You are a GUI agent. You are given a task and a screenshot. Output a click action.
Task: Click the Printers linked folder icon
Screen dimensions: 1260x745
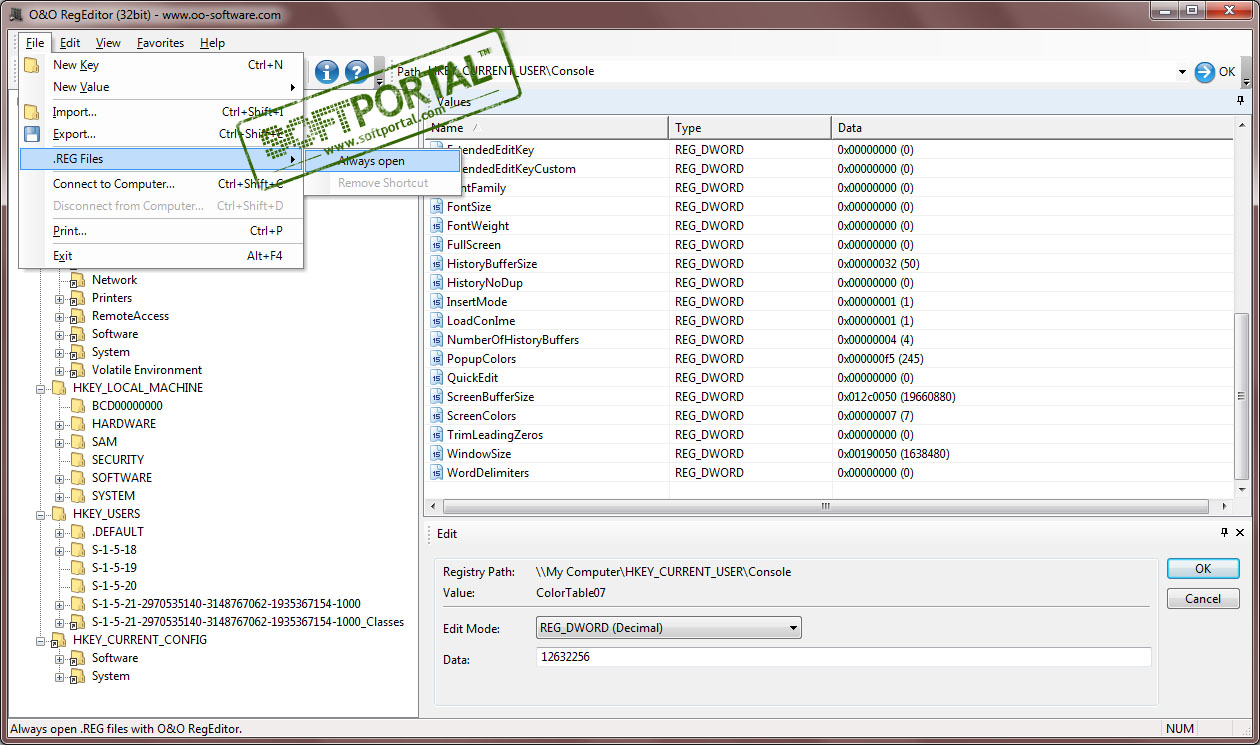pyautogui.click(x=77, y=298)
